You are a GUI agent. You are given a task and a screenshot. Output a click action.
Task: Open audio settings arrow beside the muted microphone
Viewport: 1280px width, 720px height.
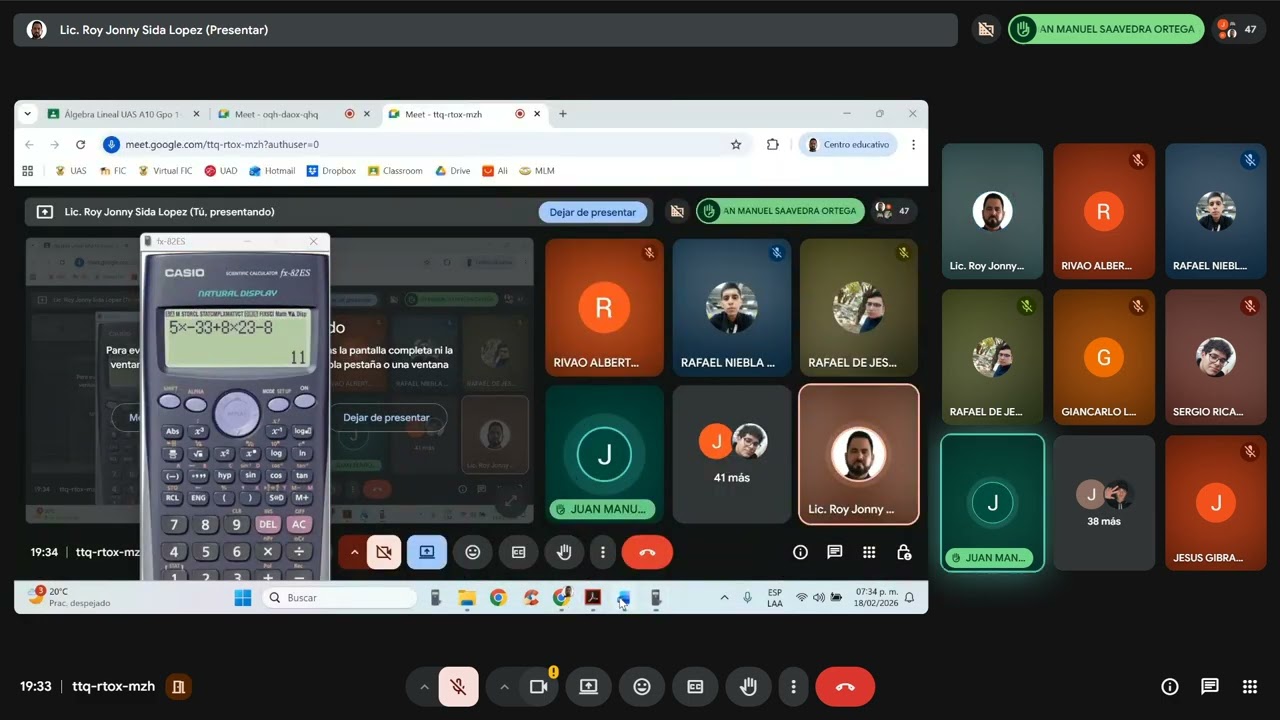tap(424, 687)
